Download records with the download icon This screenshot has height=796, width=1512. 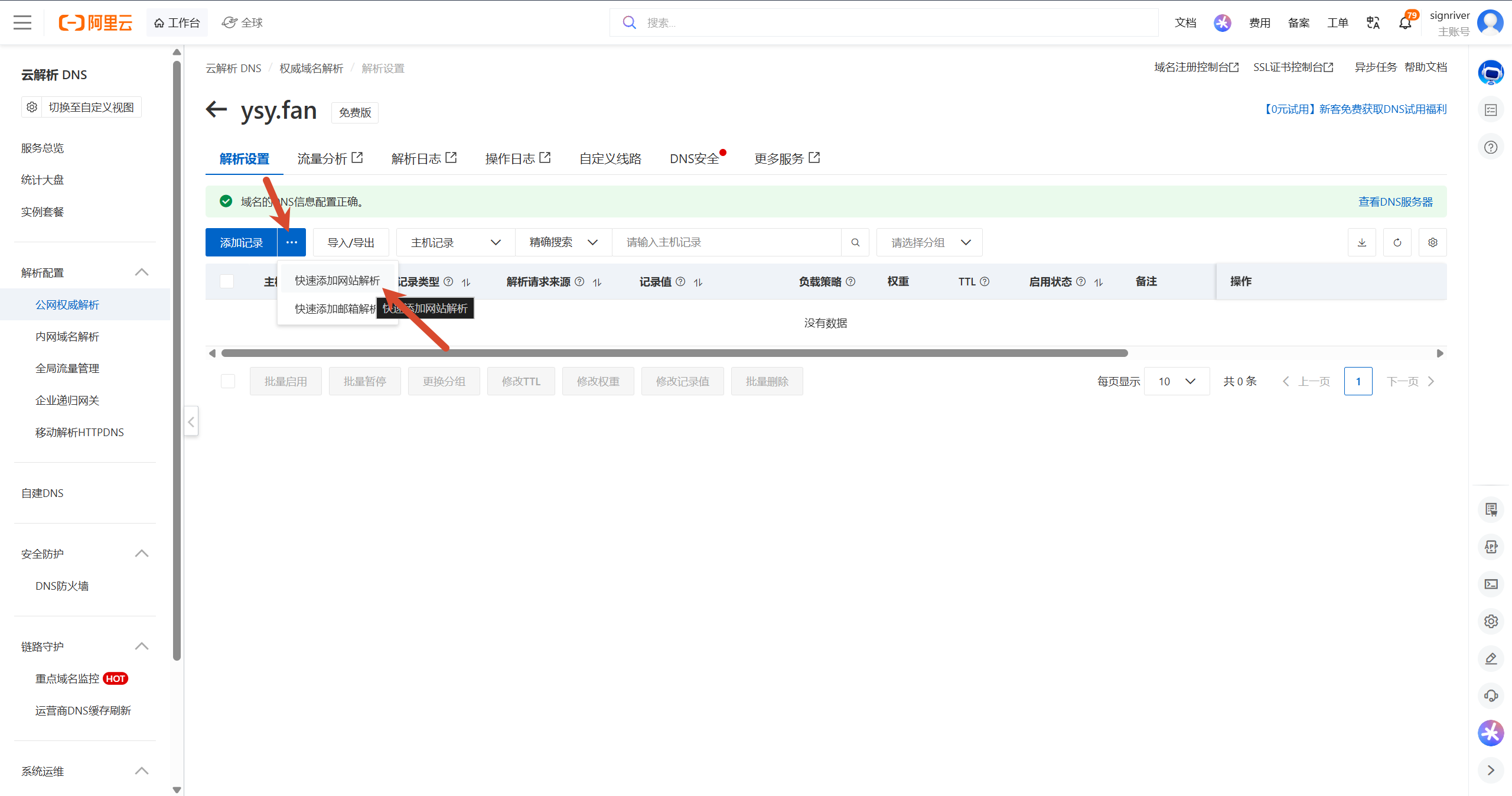click(1362, 242)
